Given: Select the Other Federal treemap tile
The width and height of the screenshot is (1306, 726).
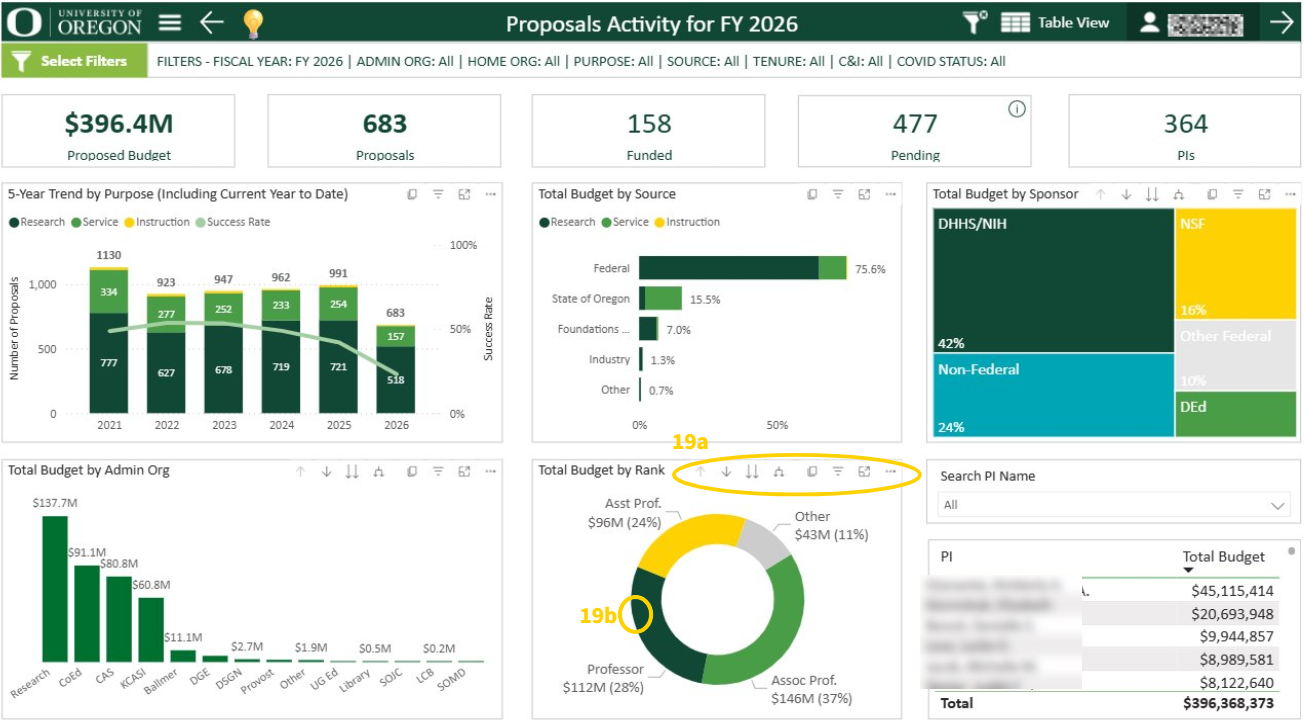Looking at the screenshot, I should pyautogui.click(x=1237, y=355).
